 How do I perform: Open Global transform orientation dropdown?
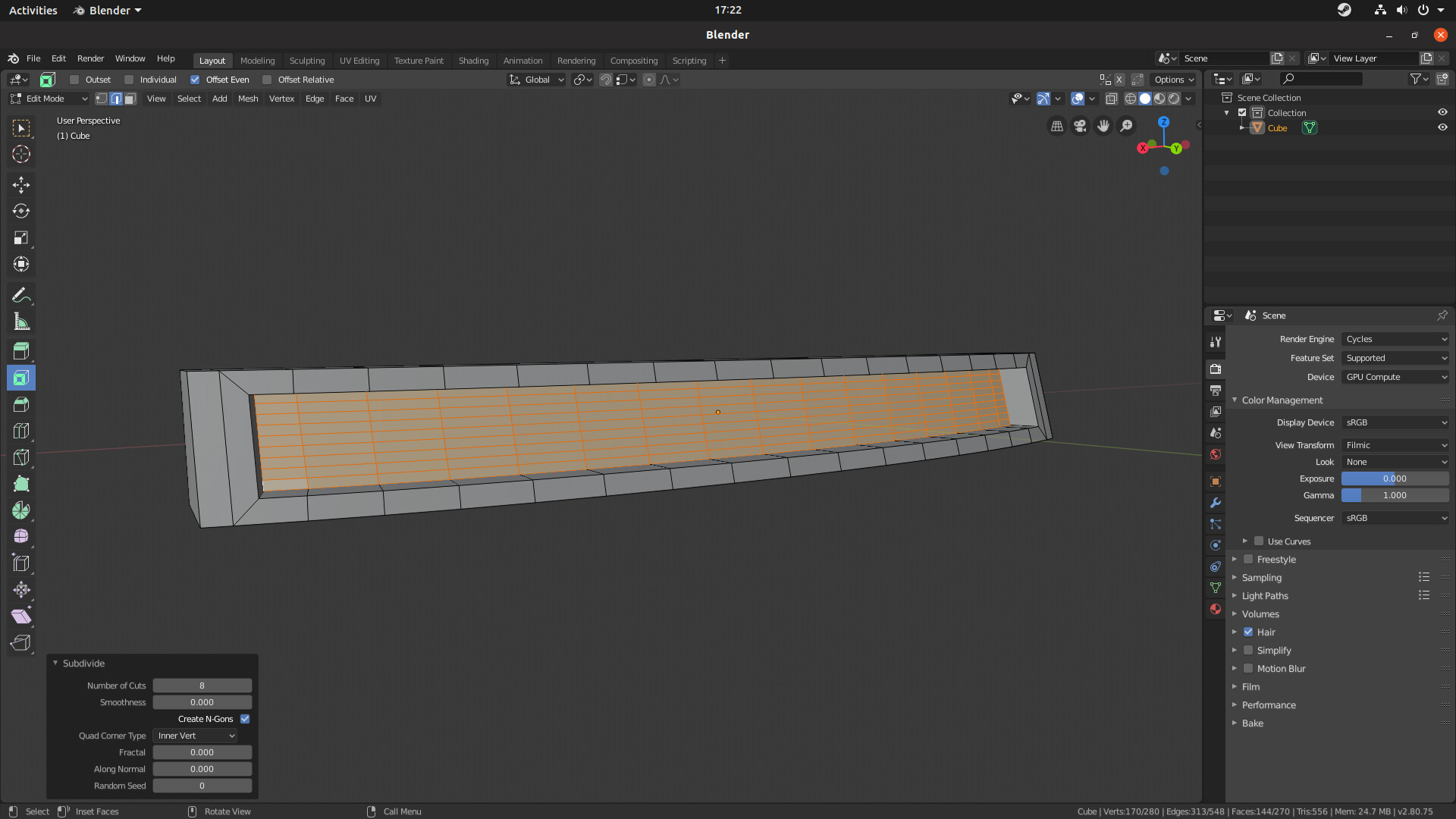pos(537,80)
